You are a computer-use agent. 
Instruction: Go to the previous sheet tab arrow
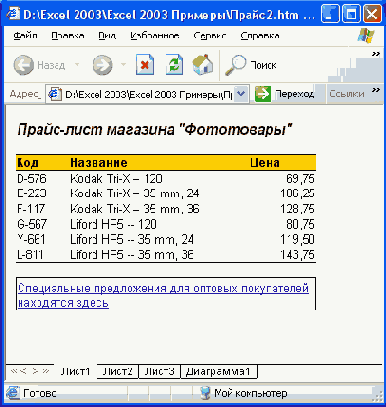point(23,371)
